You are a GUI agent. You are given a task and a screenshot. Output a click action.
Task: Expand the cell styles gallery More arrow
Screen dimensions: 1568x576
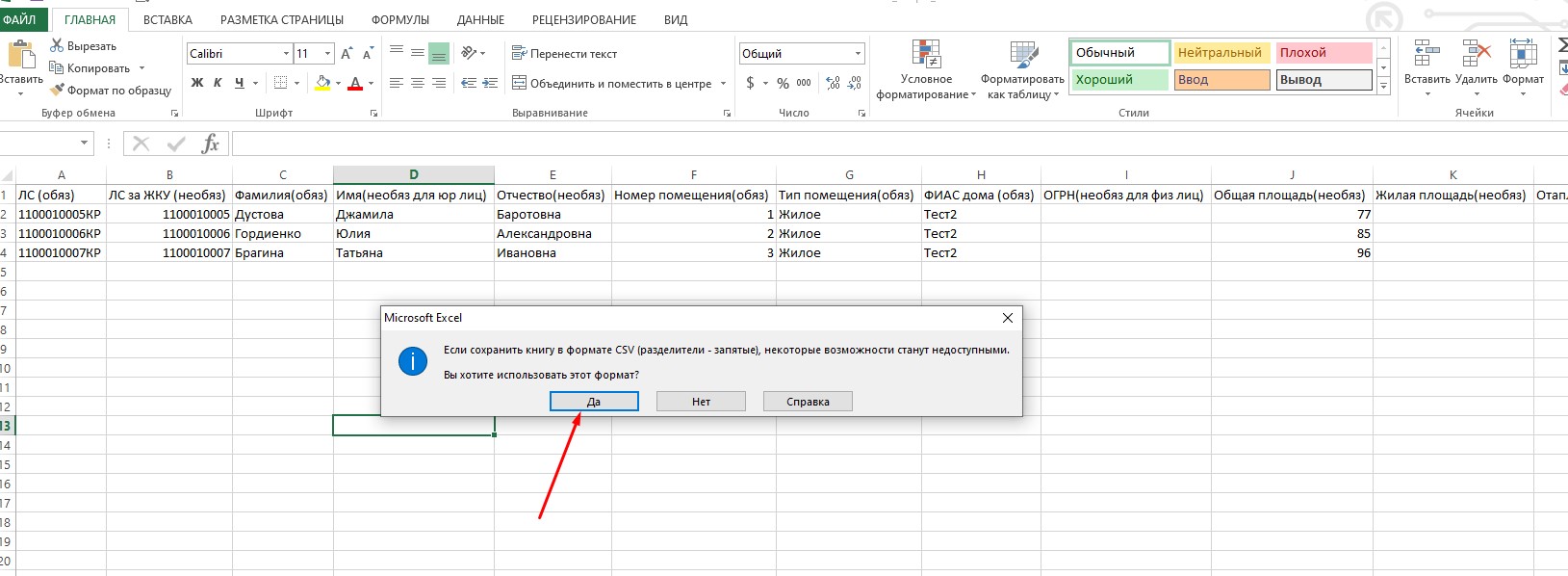click(1384, 87)
